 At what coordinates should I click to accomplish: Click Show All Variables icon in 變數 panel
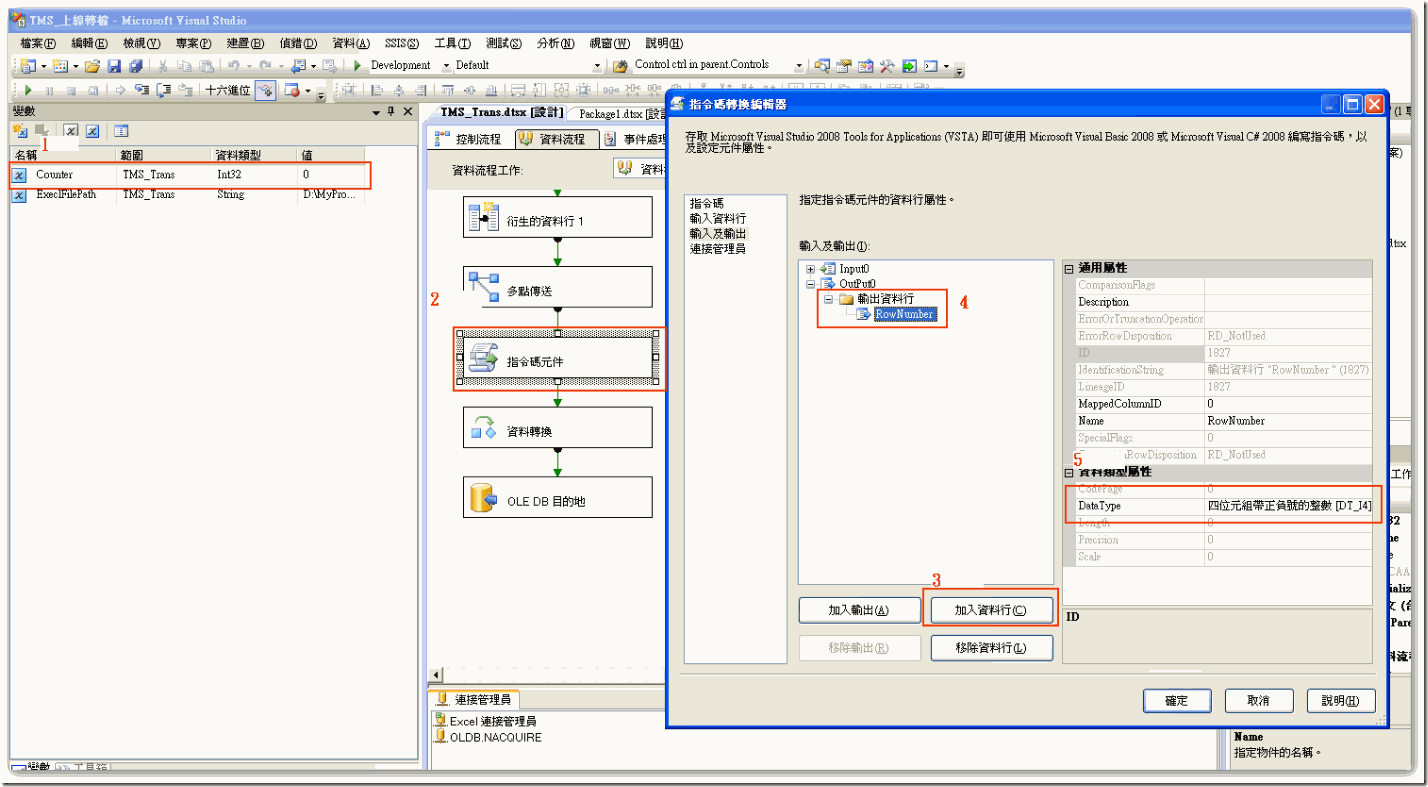92,130
